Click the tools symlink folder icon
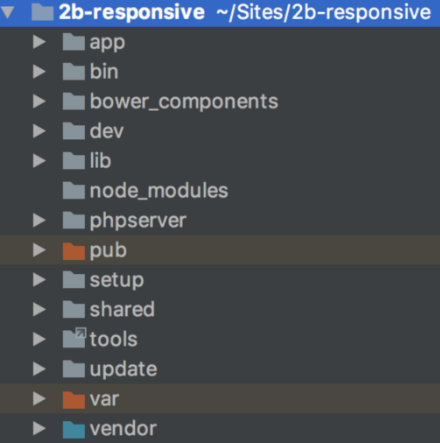The height and width of the screenshot is (443, 440). [x=74, y=338]
